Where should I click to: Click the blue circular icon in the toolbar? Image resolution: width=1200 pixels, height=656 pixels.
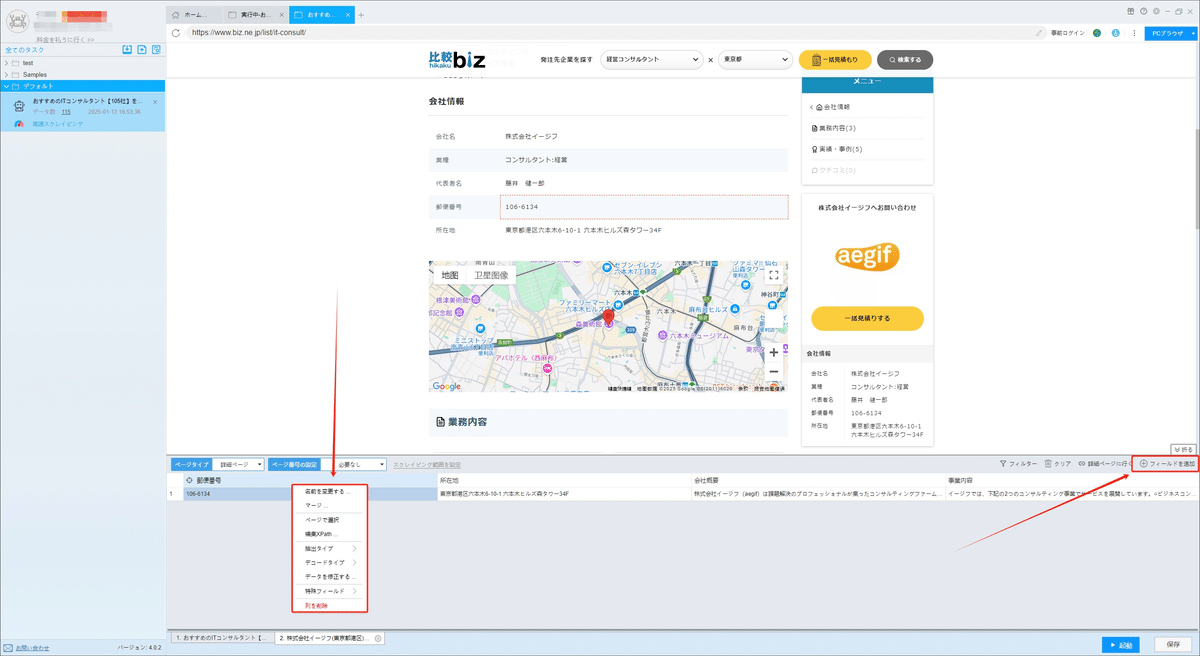pos(1115,33)
